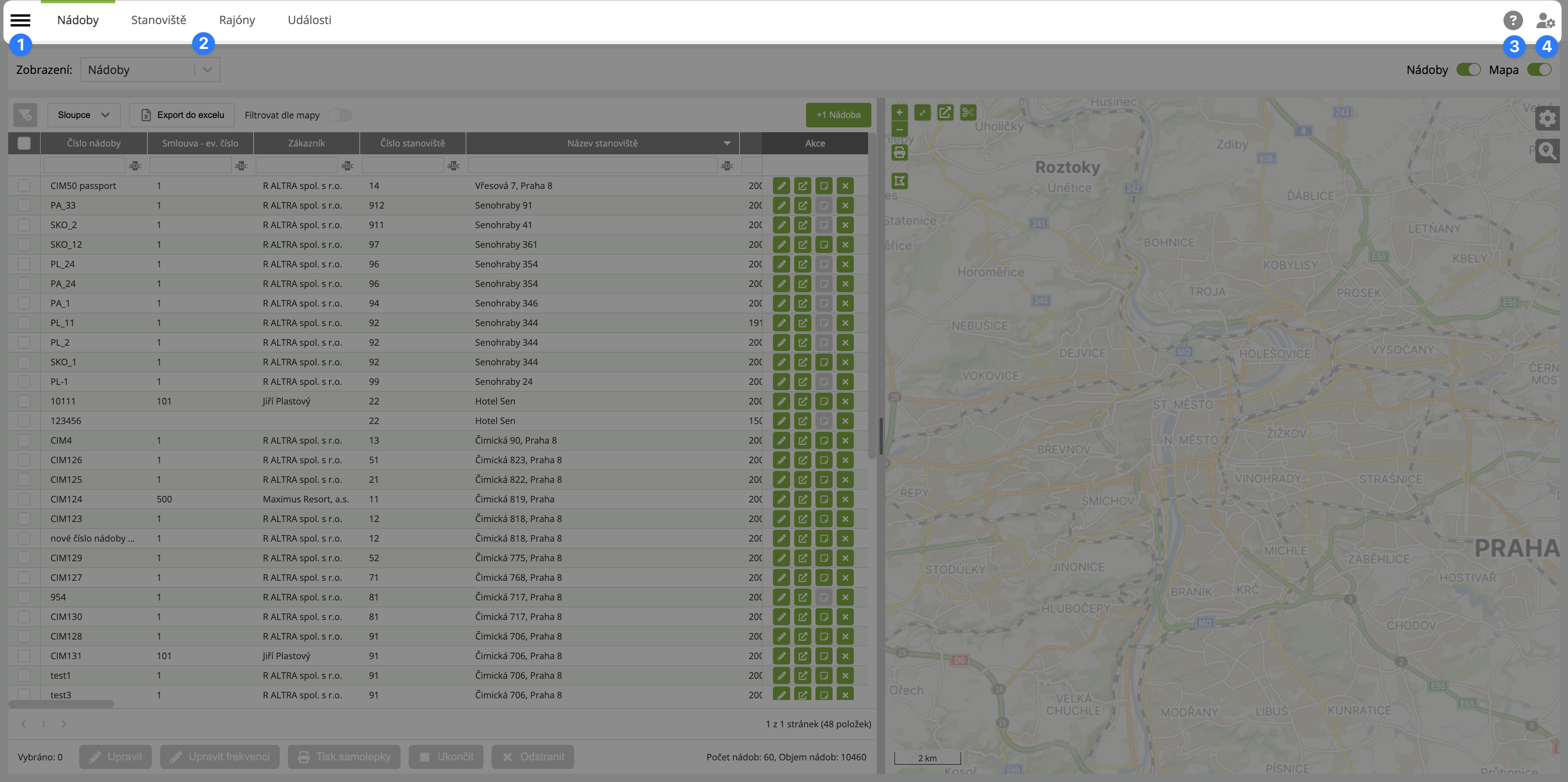Expand the Sloupce columns dropdown

click(83, 115)
